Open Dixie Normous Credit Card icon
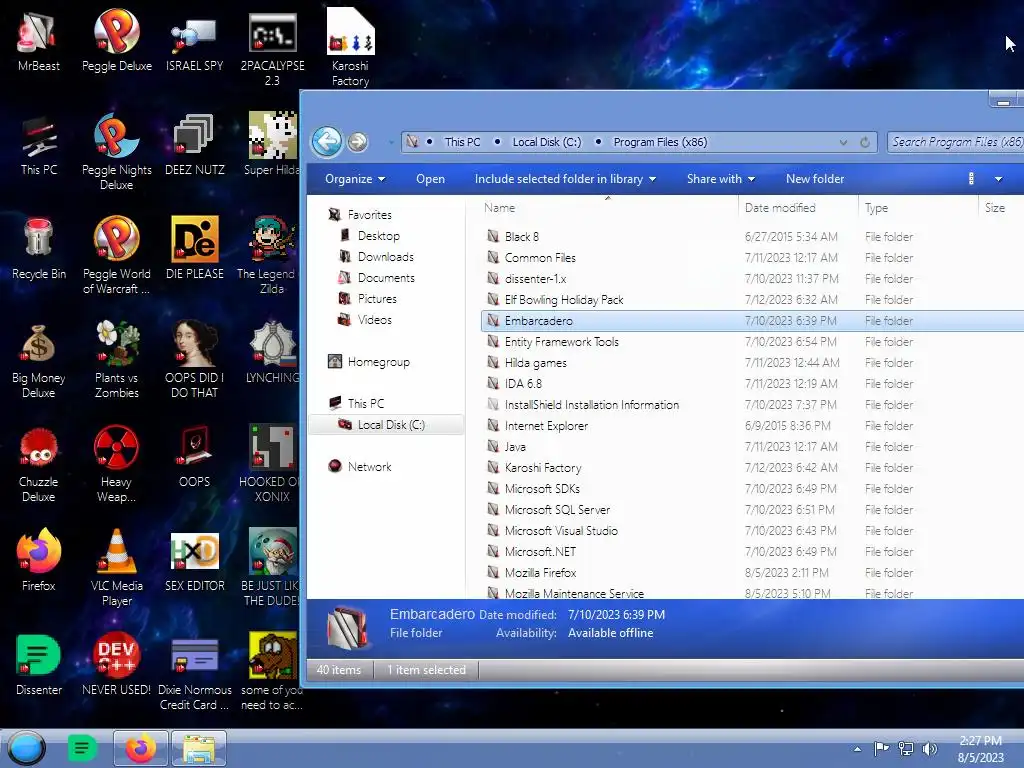 (x=195, y=673)
